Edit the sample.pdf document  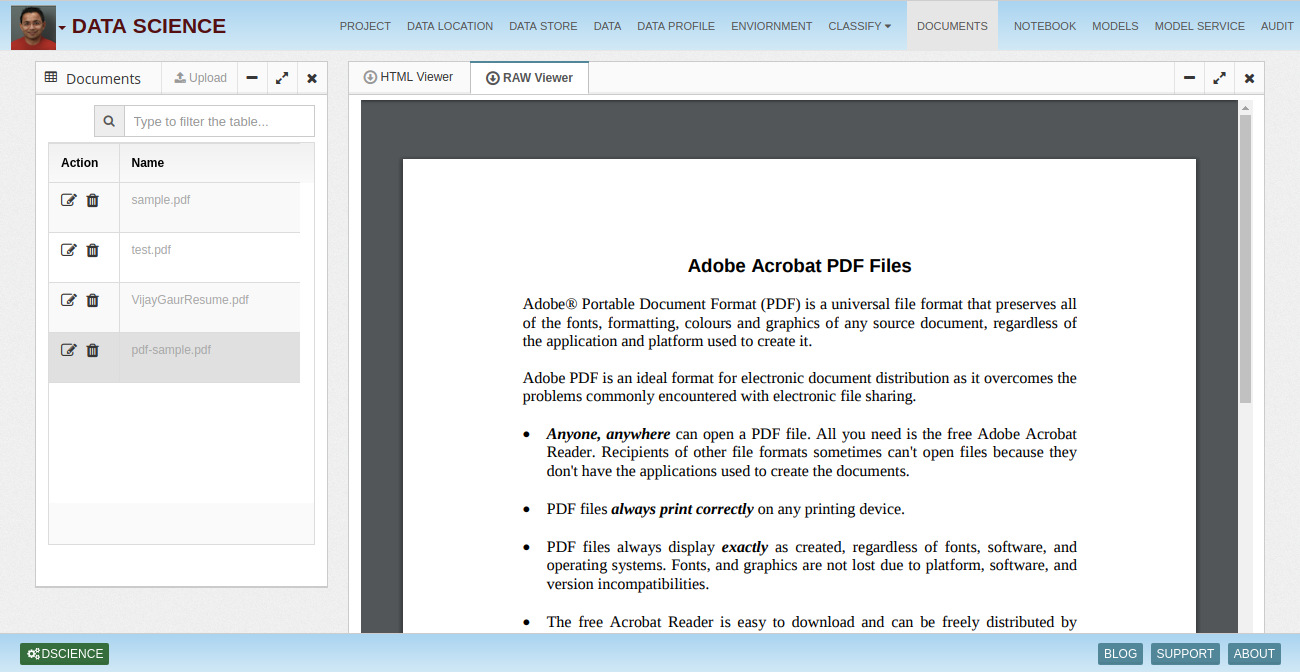(69, 200)
